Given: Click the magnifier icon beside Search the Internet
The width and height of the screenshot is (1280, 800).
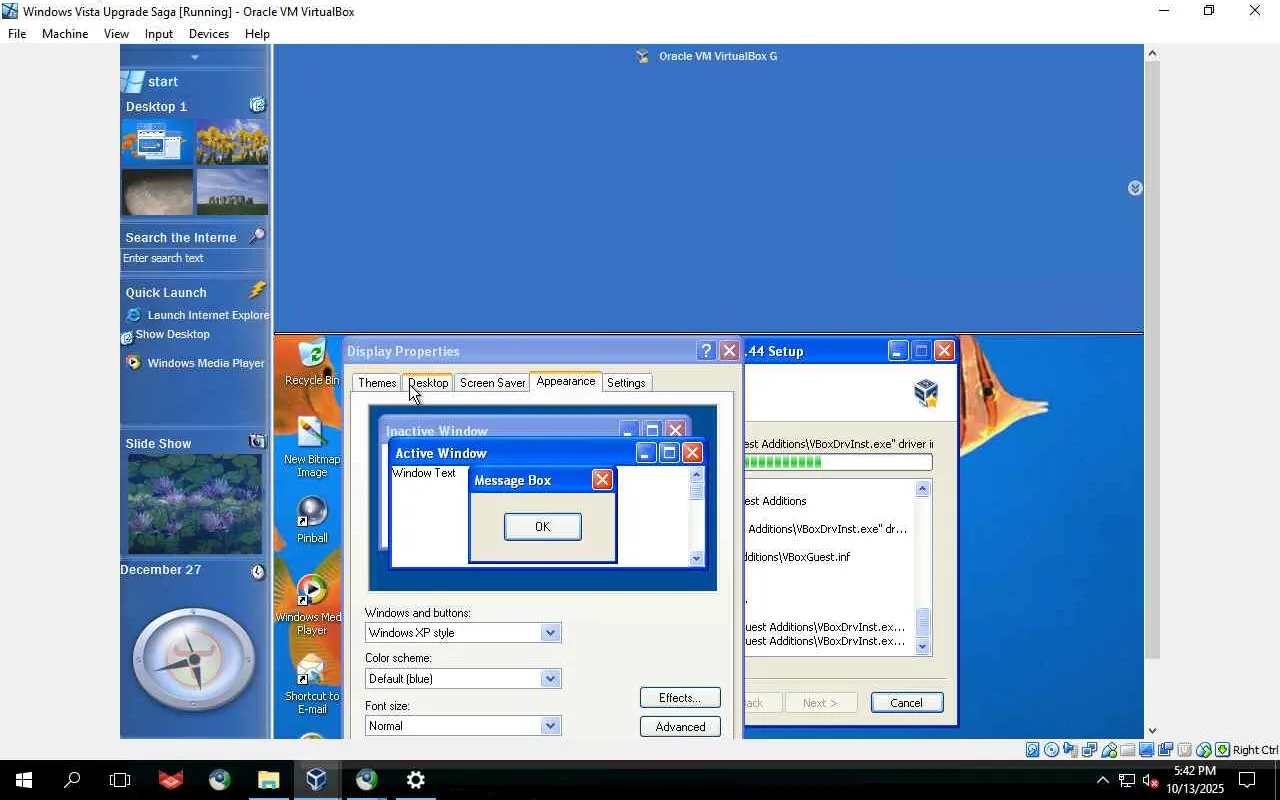Looking at the screenshot, I should point(257,236).
